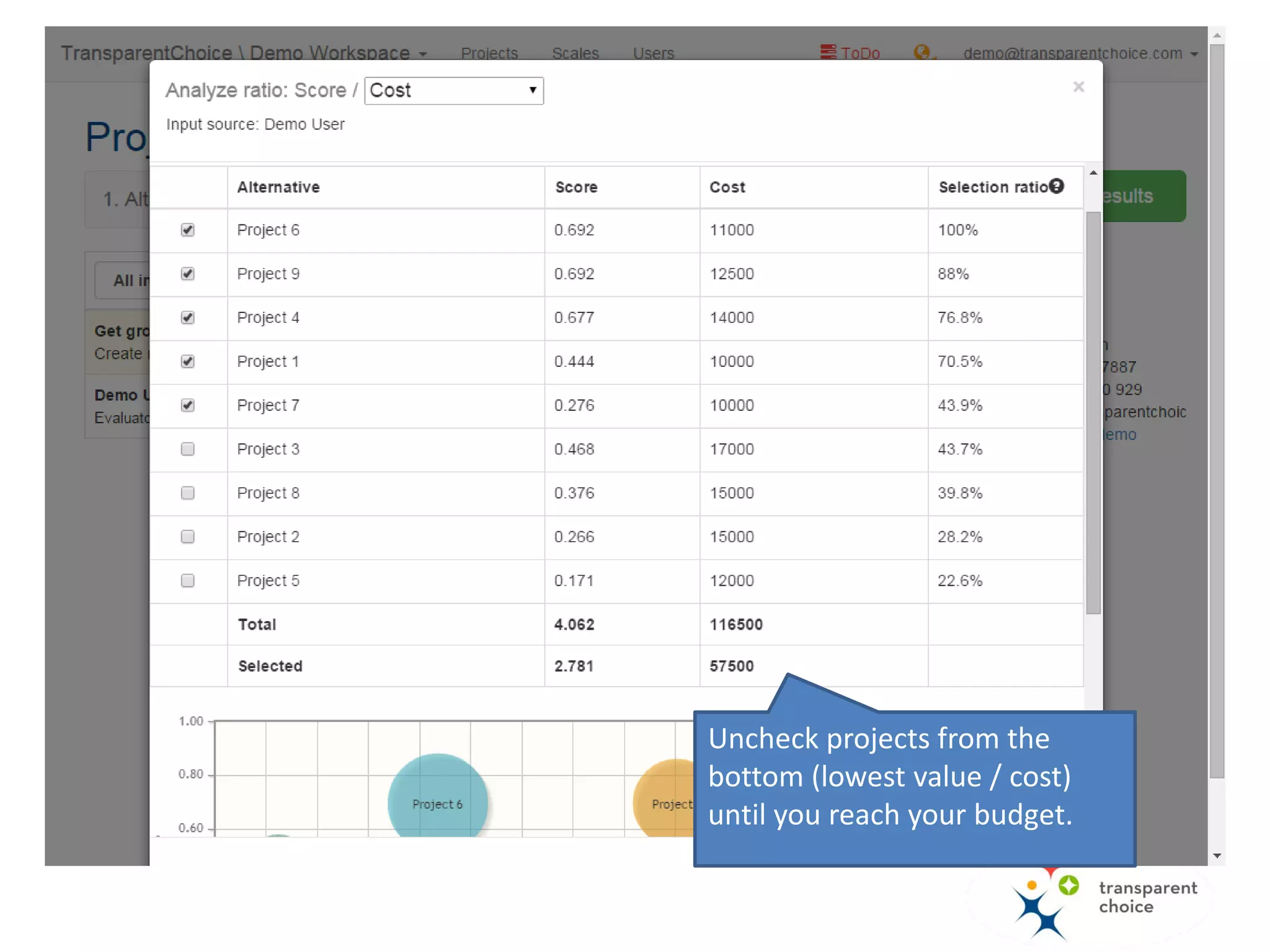Click the green Results button
The width and height of the screenshot is (1270, 952).
pos(1145,196)
